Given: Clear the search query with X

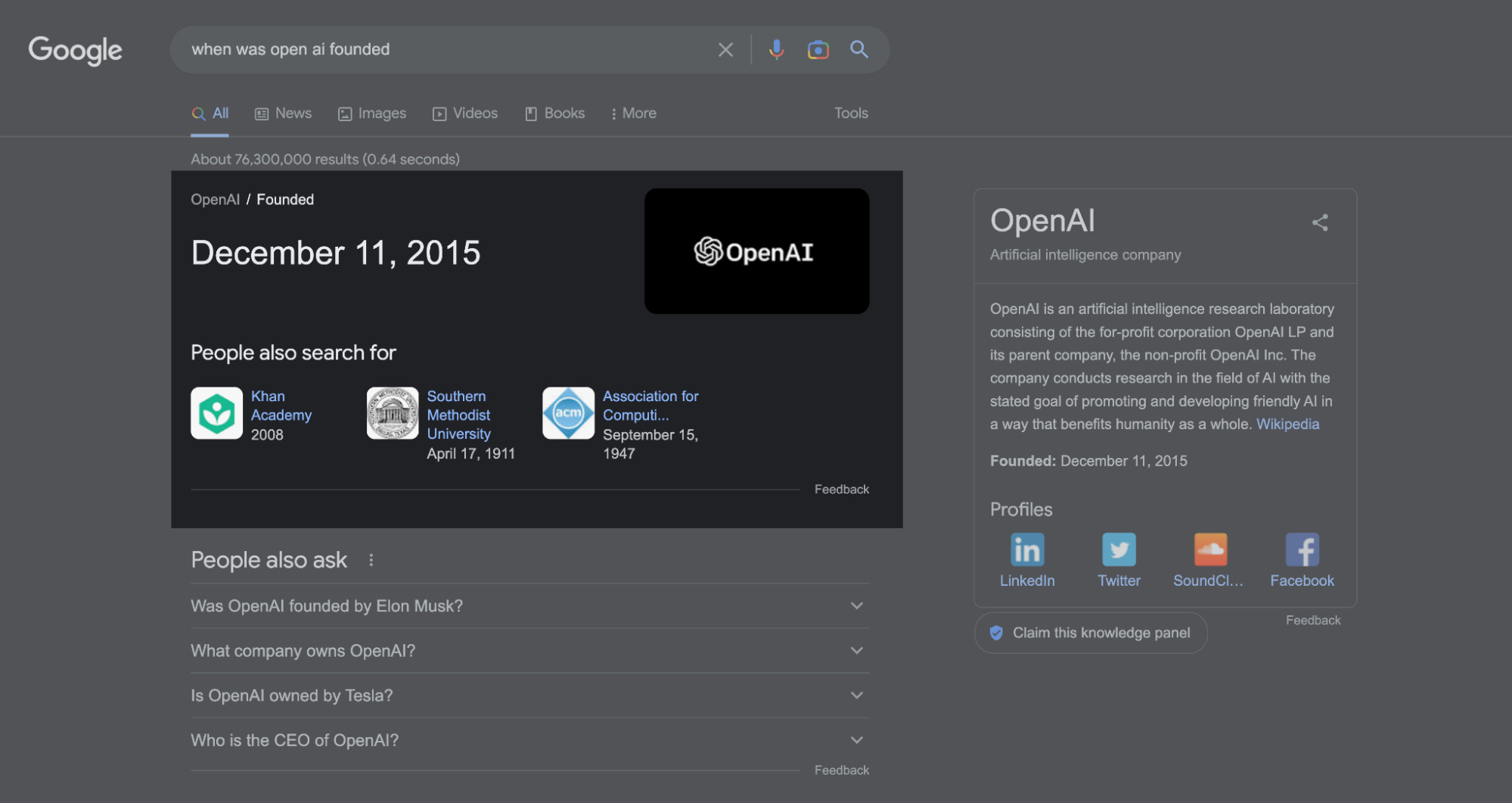Looking at the screenshot, I should 725,50.
